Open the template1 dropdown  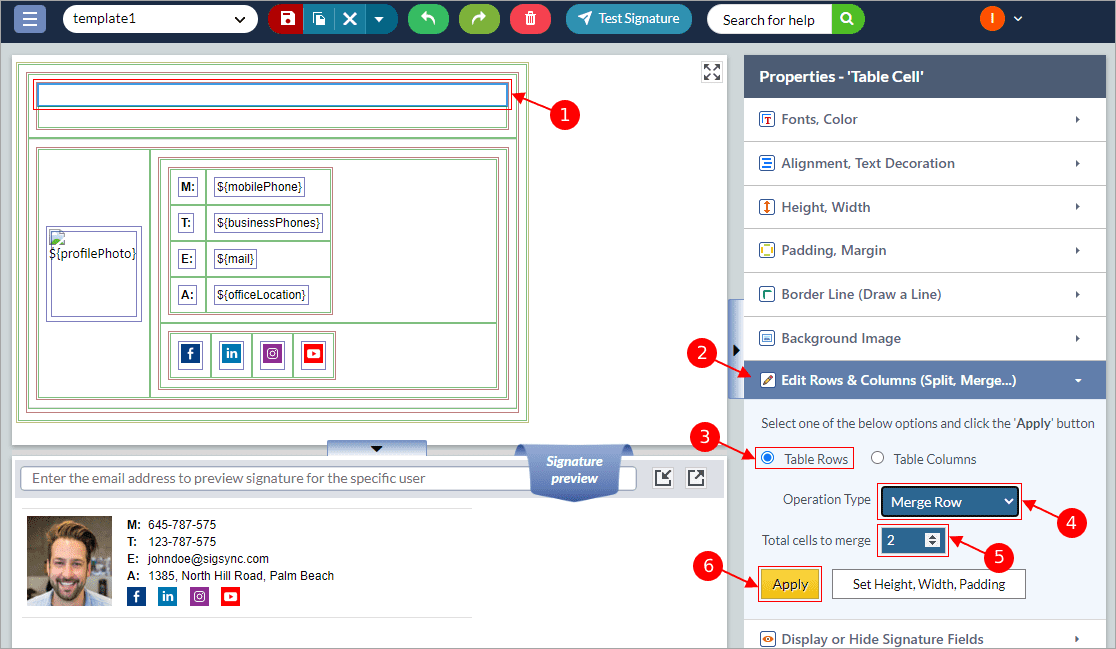click(159, 19)
